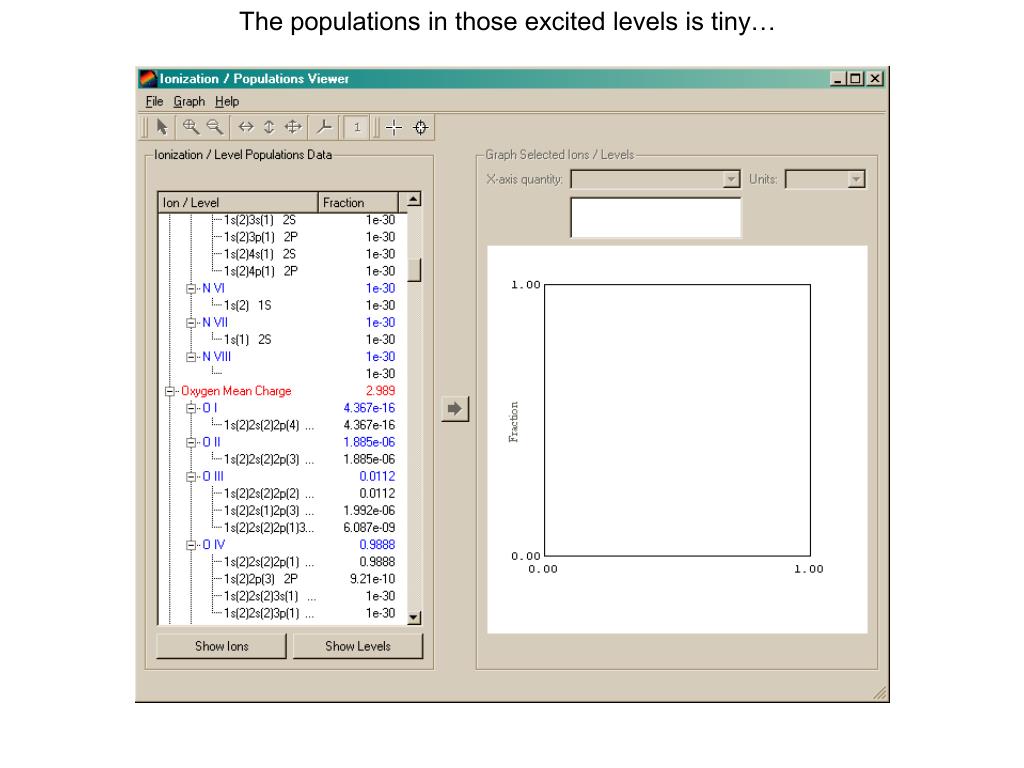Select the crosshair cursor tool
The height and width of the screenshot is (768, 1024).
coord(394,127)
